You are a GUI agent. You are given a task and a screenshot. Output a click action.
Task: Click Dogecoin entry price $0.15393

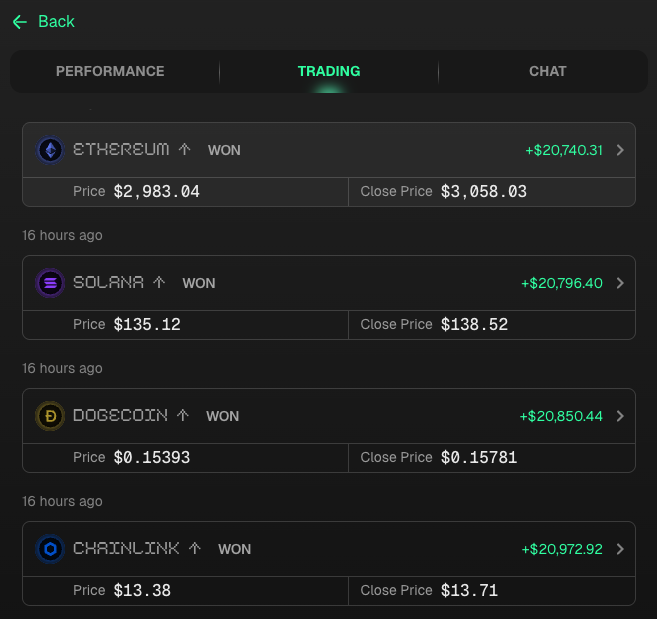coord(152,457)
